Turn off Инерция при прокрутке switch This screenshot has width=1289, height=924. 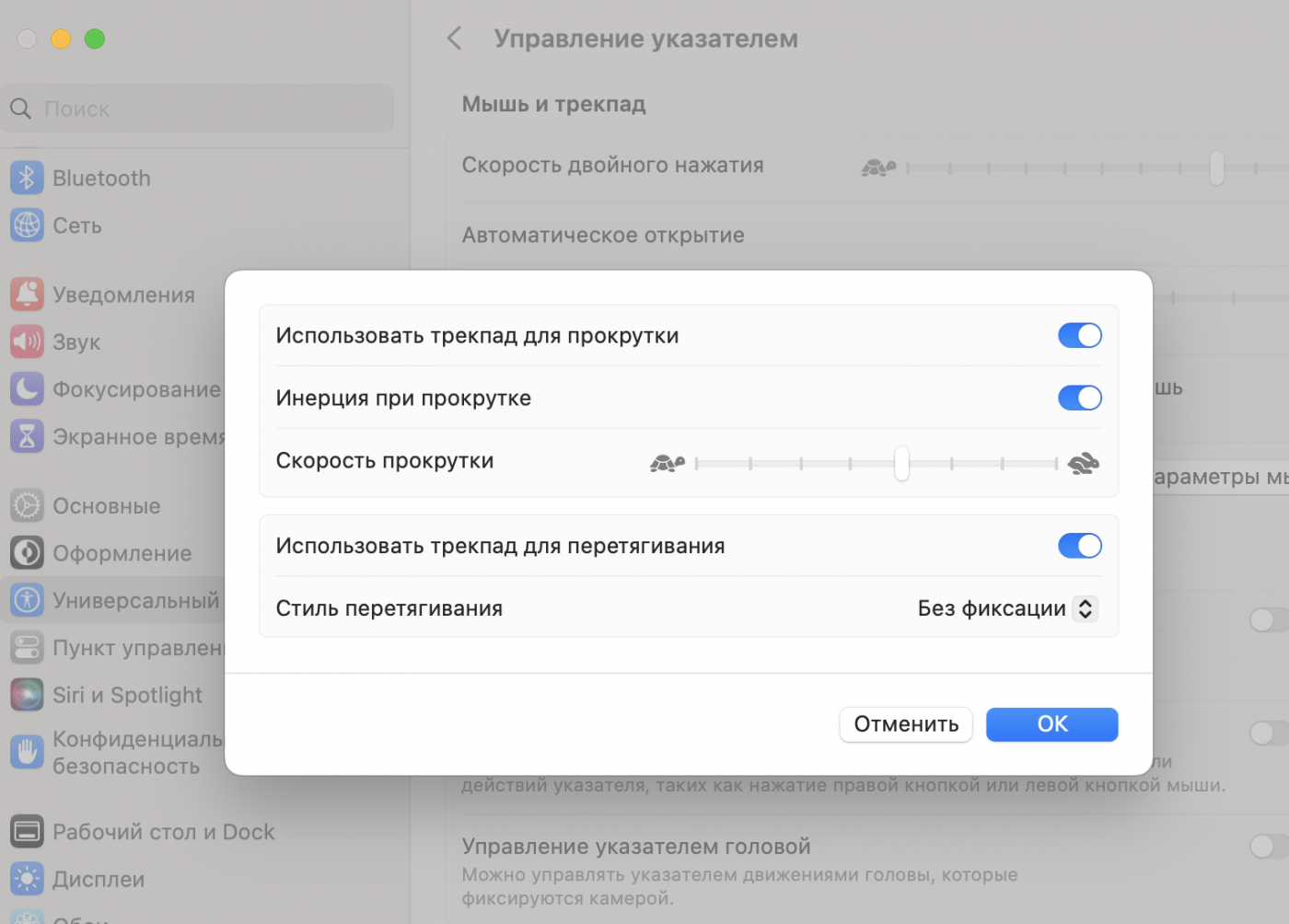1079,398
